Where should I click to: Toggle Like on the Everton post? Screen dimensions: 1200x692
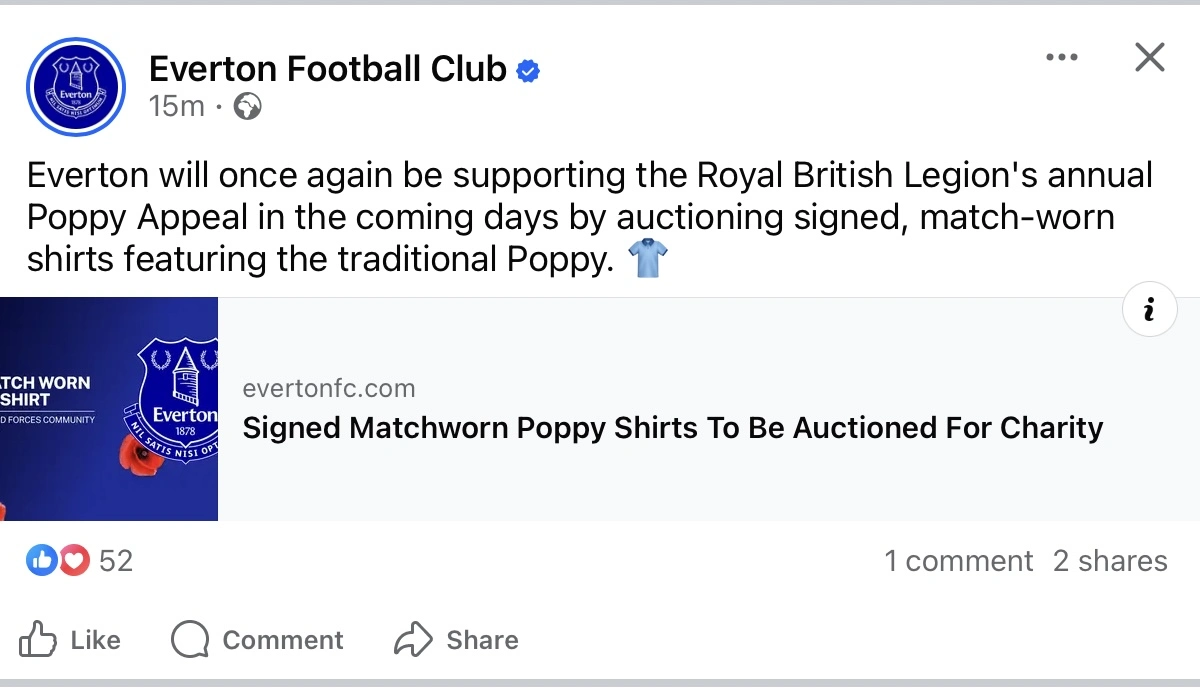[70, 640]
